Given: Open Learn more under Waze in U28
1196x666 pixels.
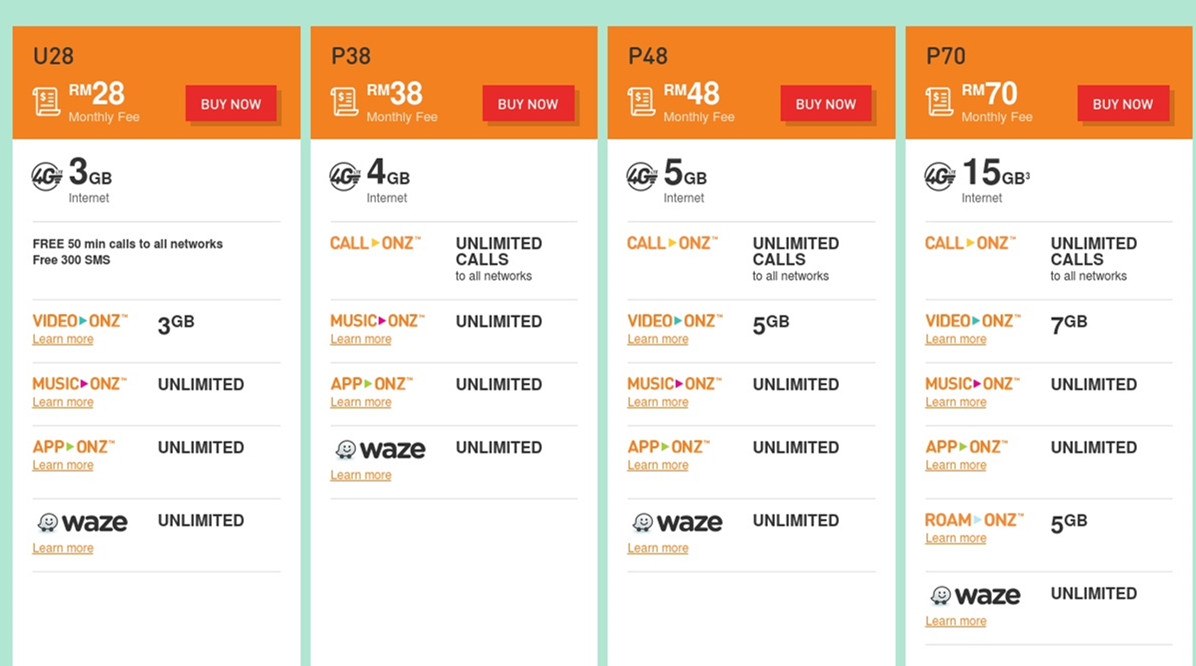Looking at the screenshot, I should click(x=63, y=548).
